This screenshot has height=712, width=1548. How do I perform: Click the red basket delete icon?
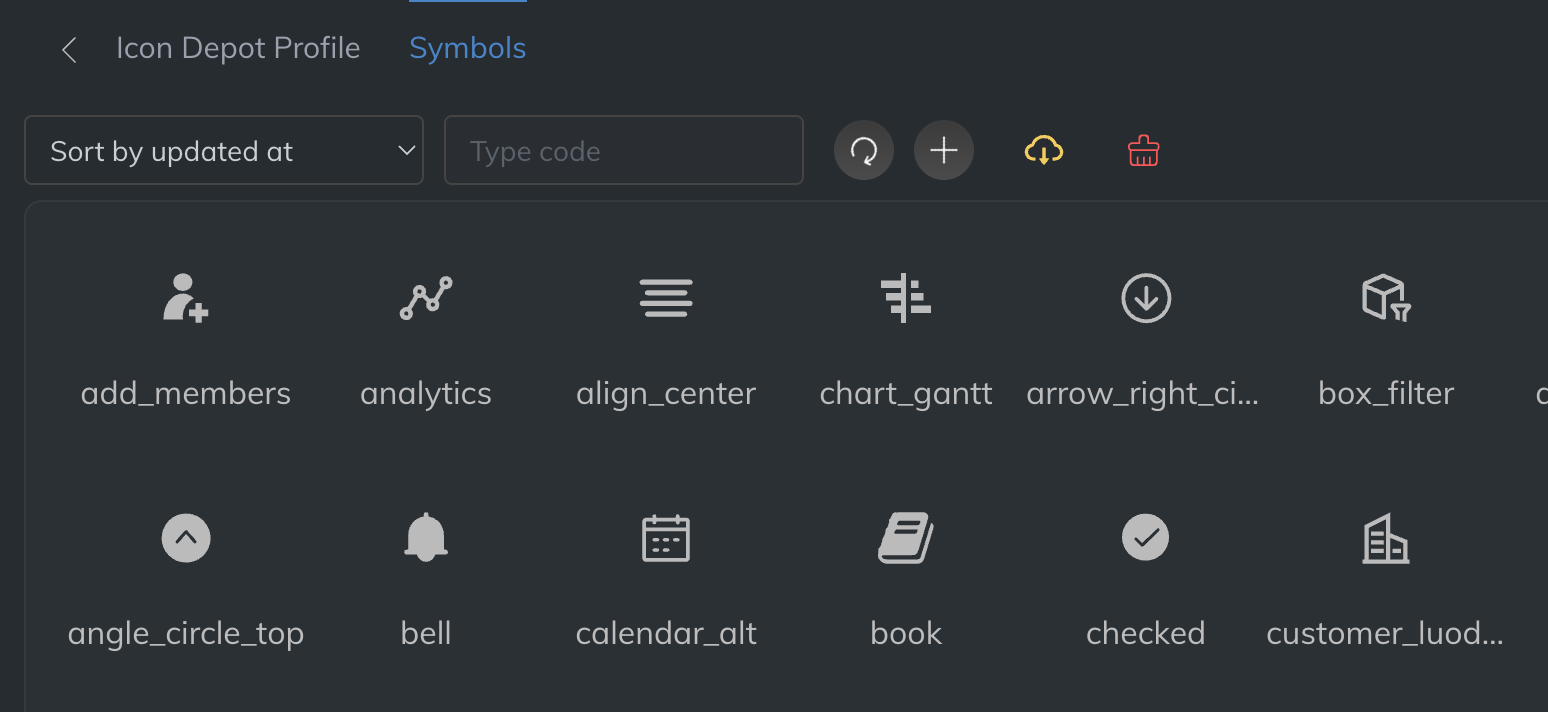tap(1143, 151)
